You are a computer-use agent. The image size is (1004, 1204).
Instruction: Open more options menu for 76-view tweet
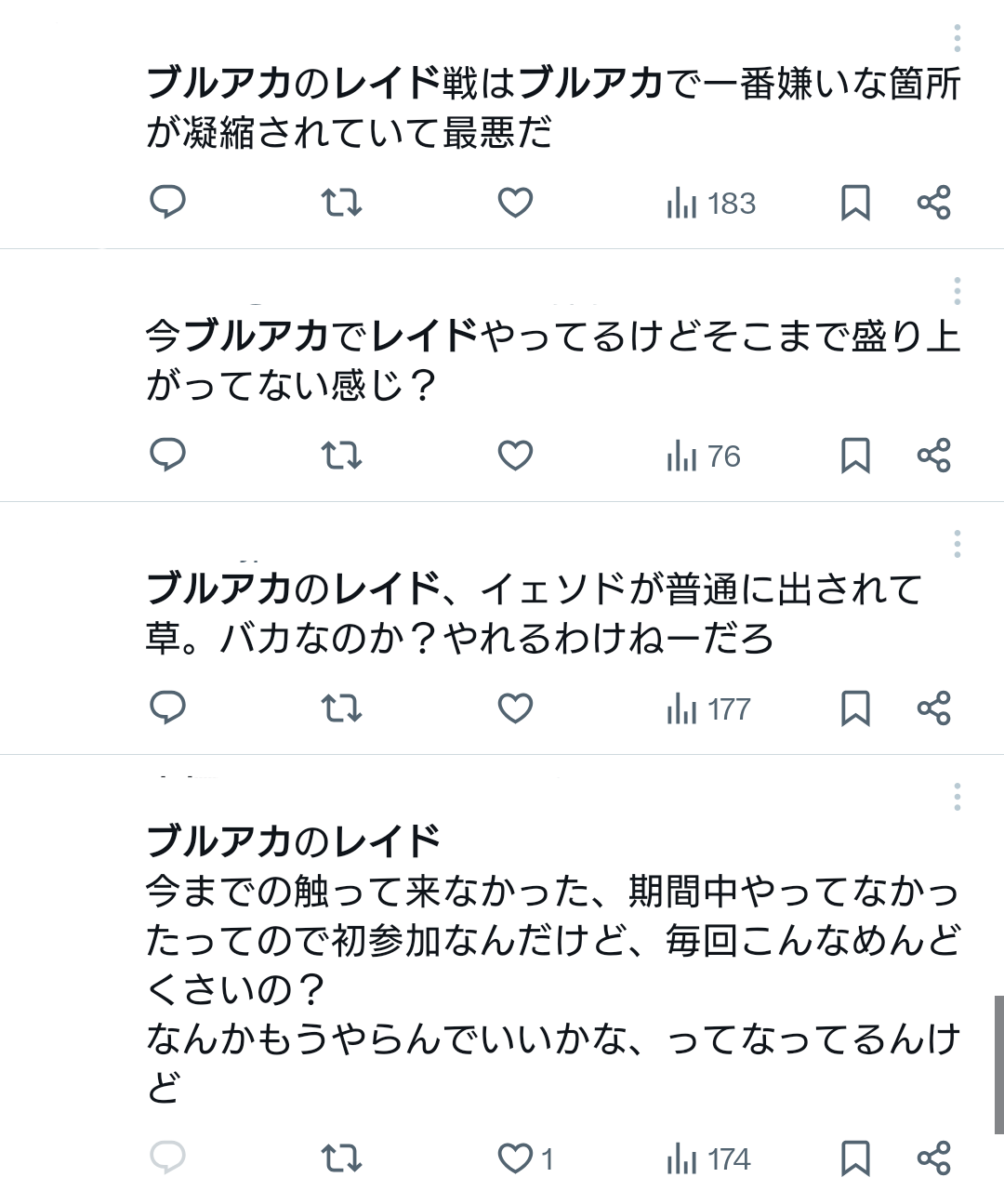[957, 292]
